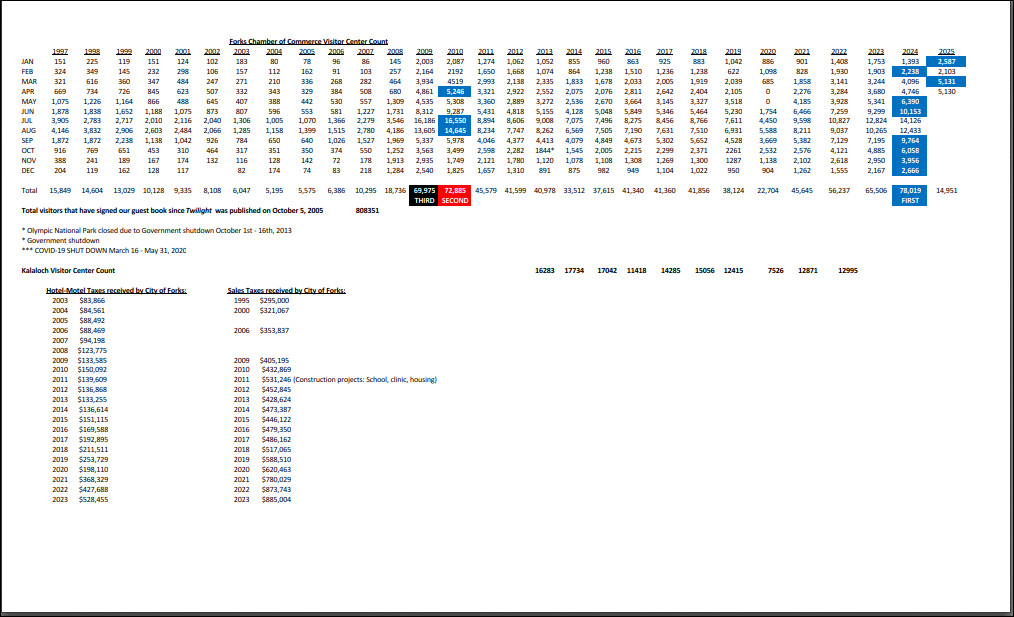The width and height of the screenshot is (1014, 617).
Task: Click the 'Hotel-Motel Taxes received by City of Forks' heading
Action: click(x=116, y=290)
